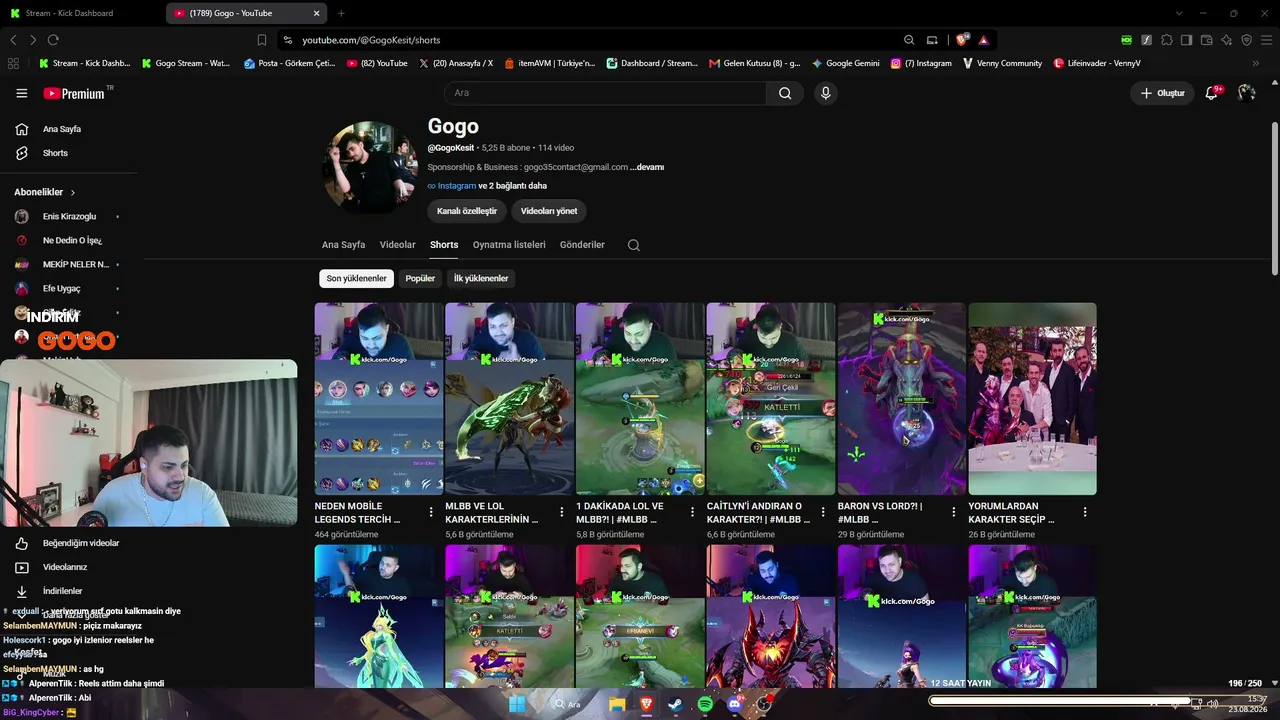
Task: Go forward with the browser forward arrow
Action: 33,40
